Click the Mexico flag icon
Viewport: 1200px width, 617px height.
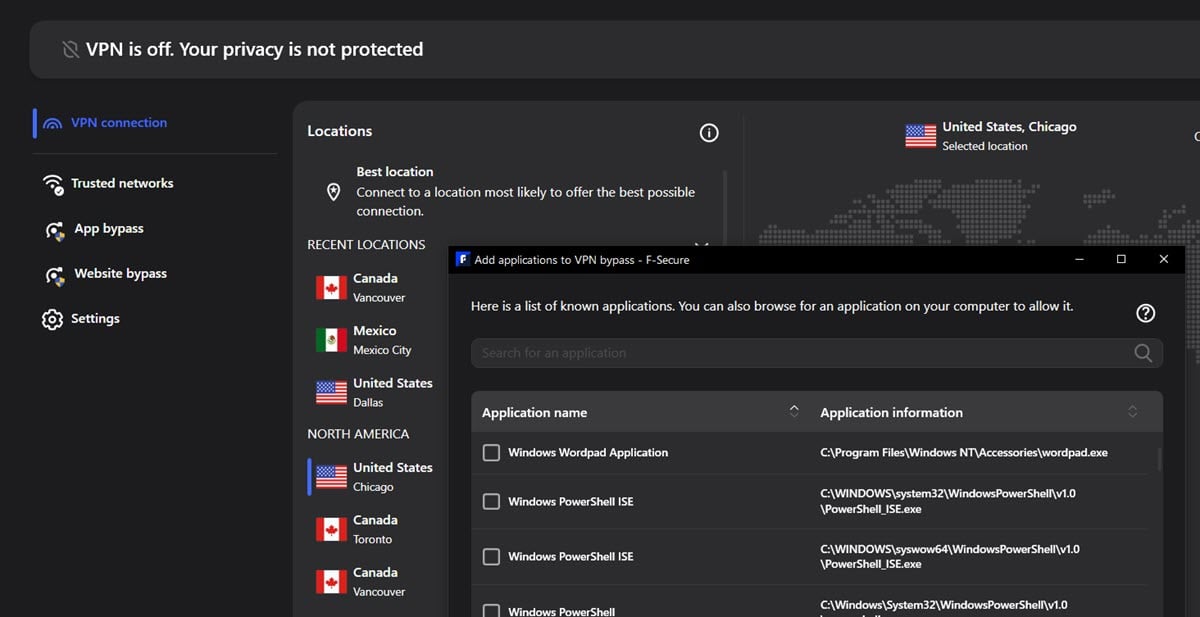(x=331, y=340)
